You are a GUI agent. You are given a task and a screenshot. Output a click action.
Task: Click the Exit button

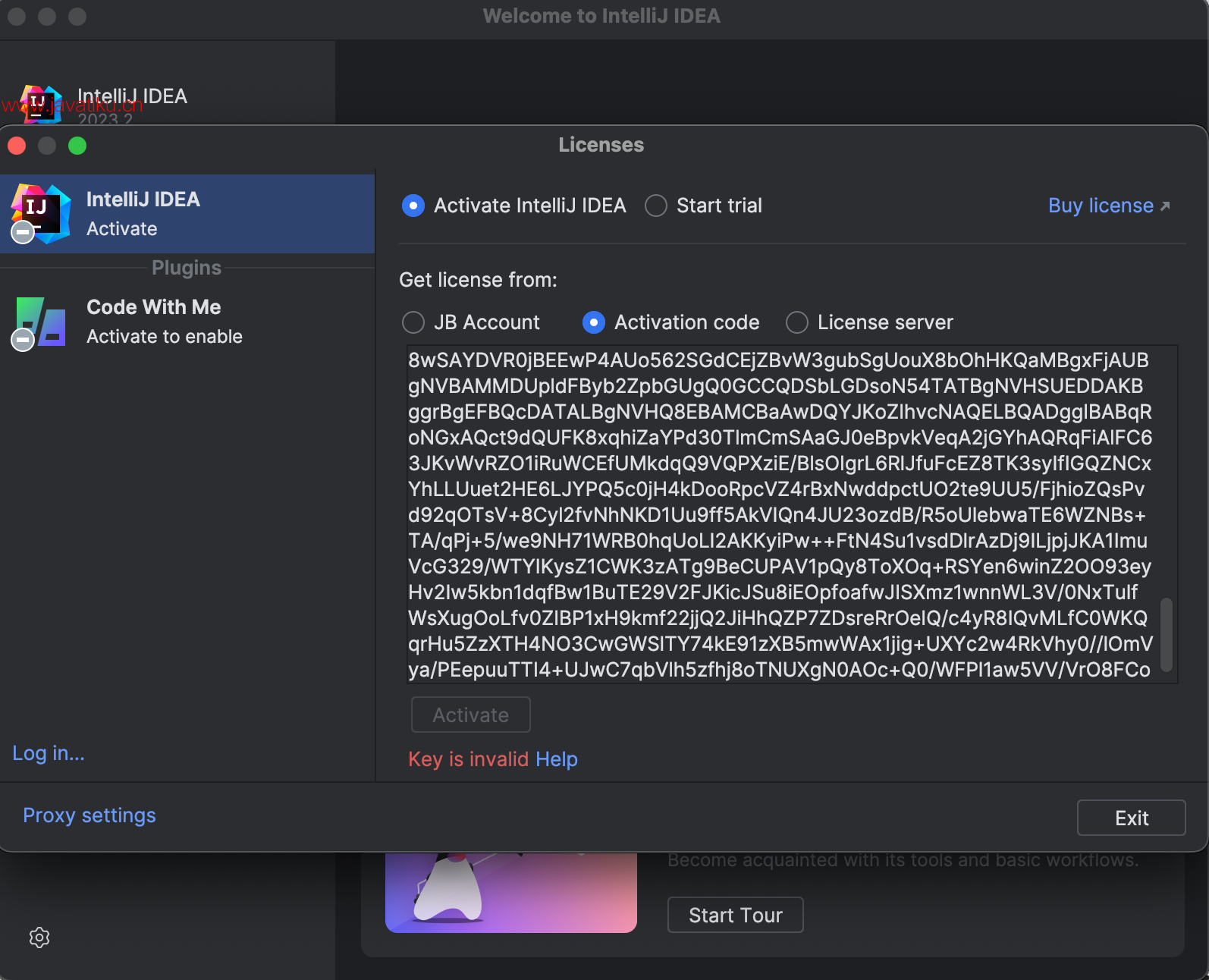(x=1131, y=818)
